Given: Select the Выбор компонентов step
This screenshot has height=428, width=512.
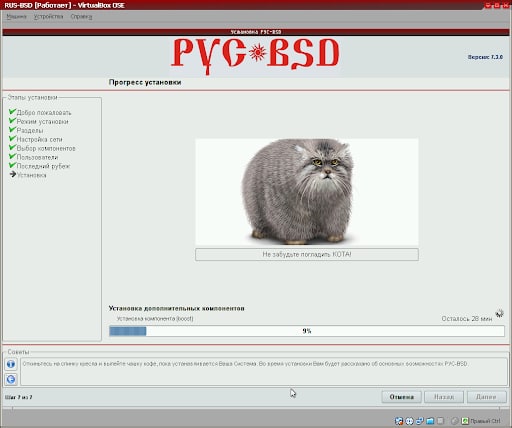Looking at the screenshot, I should tap(46, 148).
